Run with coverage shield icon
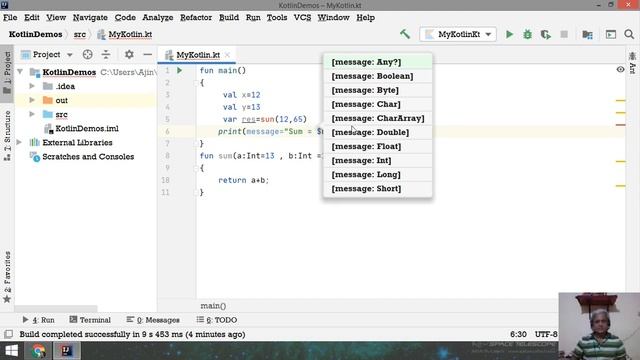 pyautogui.click(x=546, y=34)
